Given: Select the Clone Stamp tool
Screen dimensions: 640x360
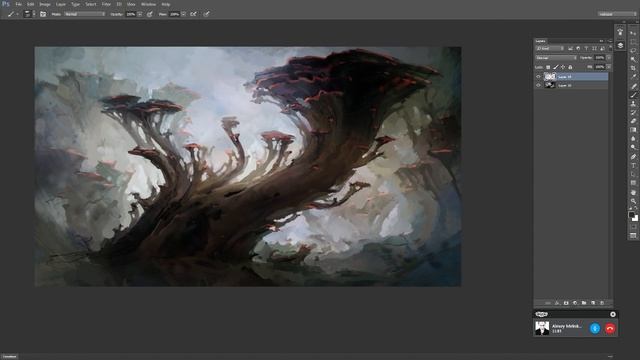Looking at the screenshot, I should (x=633, y=104).
